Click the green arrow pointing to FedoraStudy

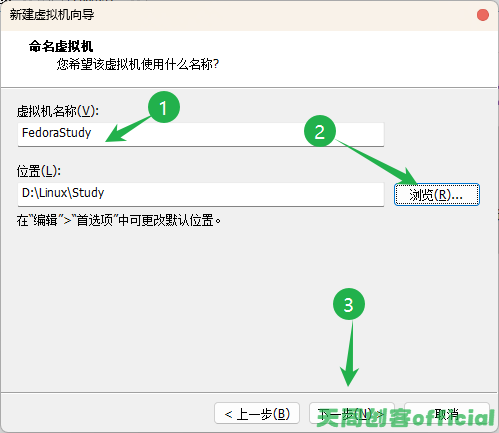[128, 129]
